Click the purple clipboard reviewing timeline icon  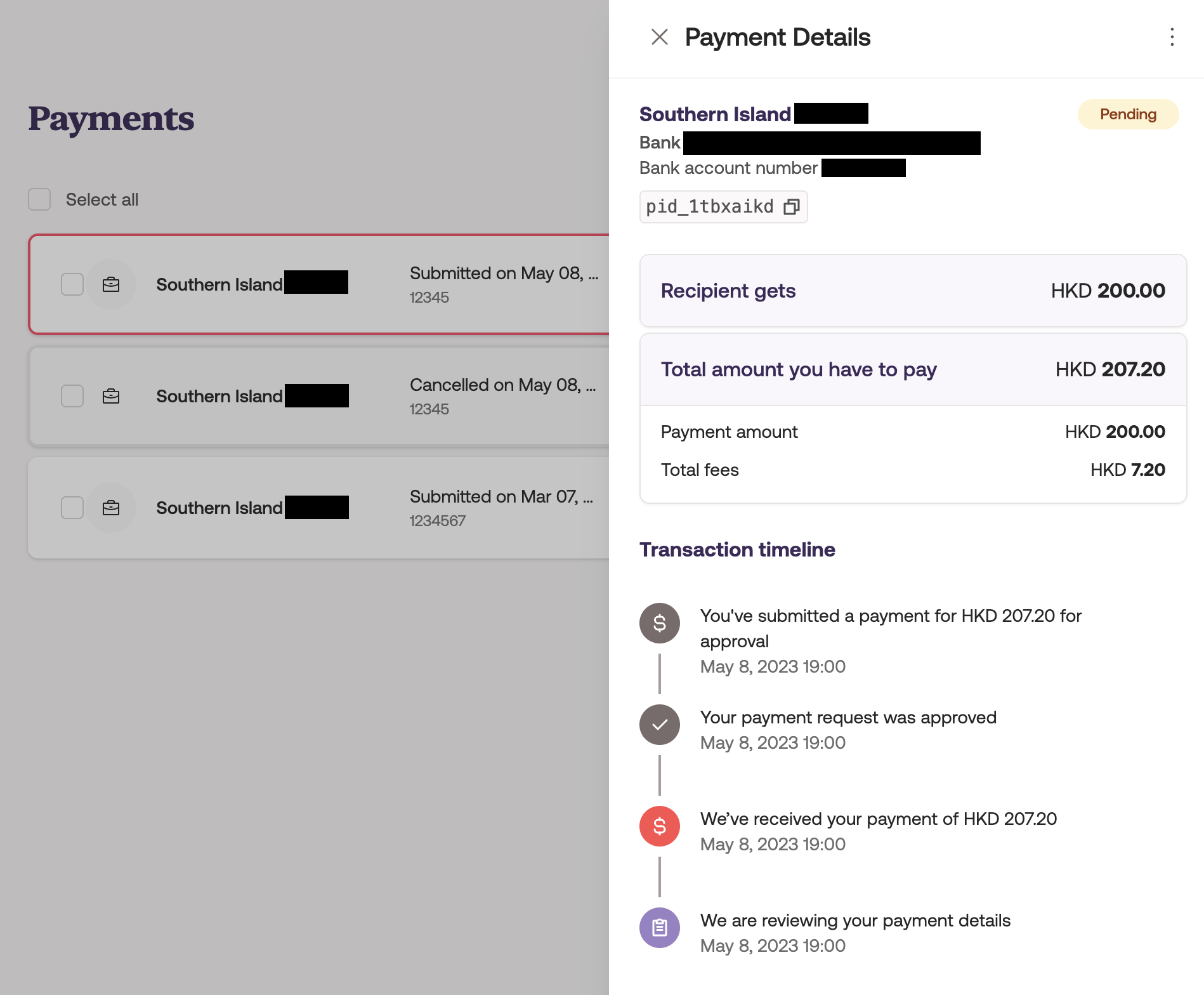pos(659,928)
